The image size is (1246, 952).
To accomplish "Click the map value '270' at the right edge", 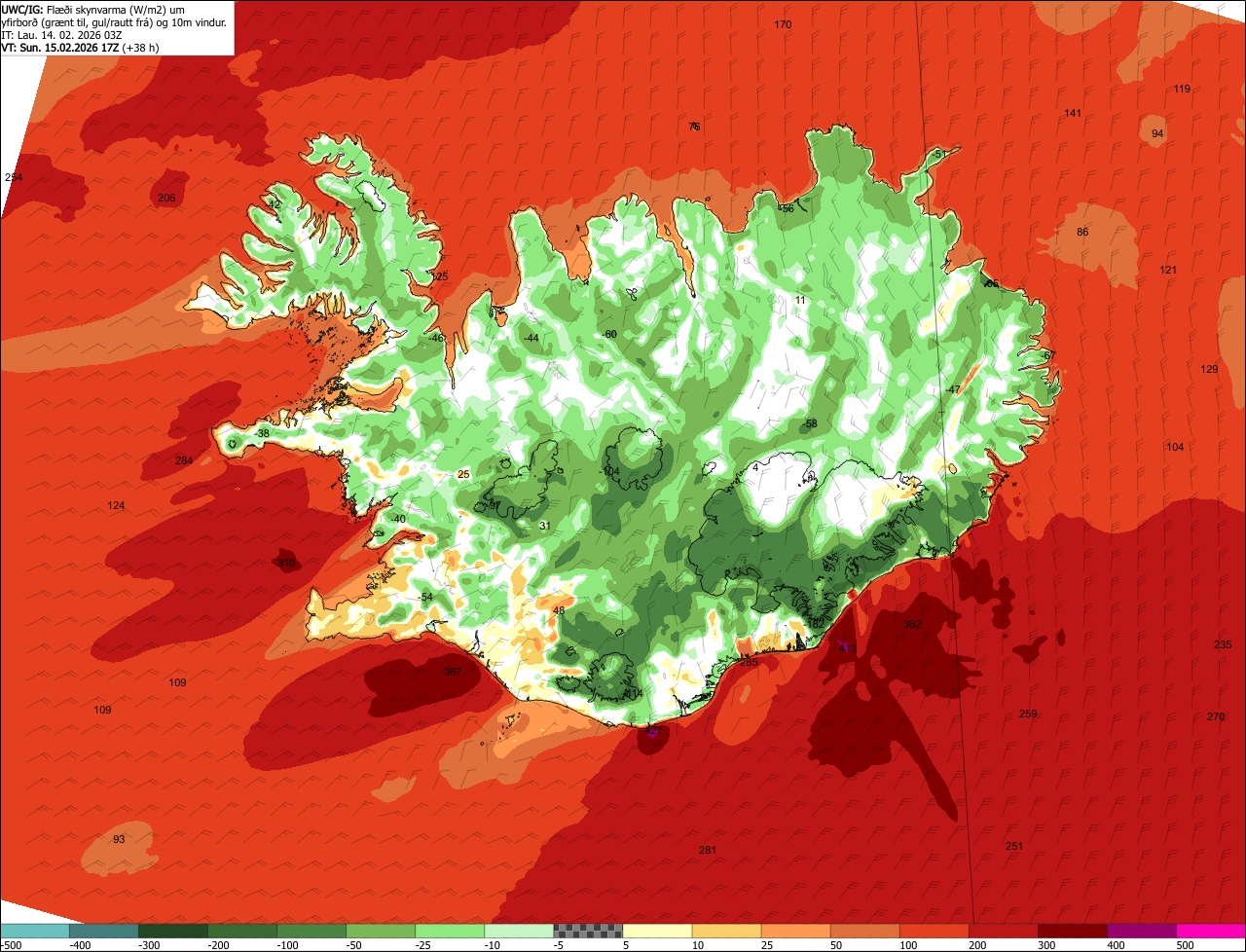I will [x=1216, y=716].
